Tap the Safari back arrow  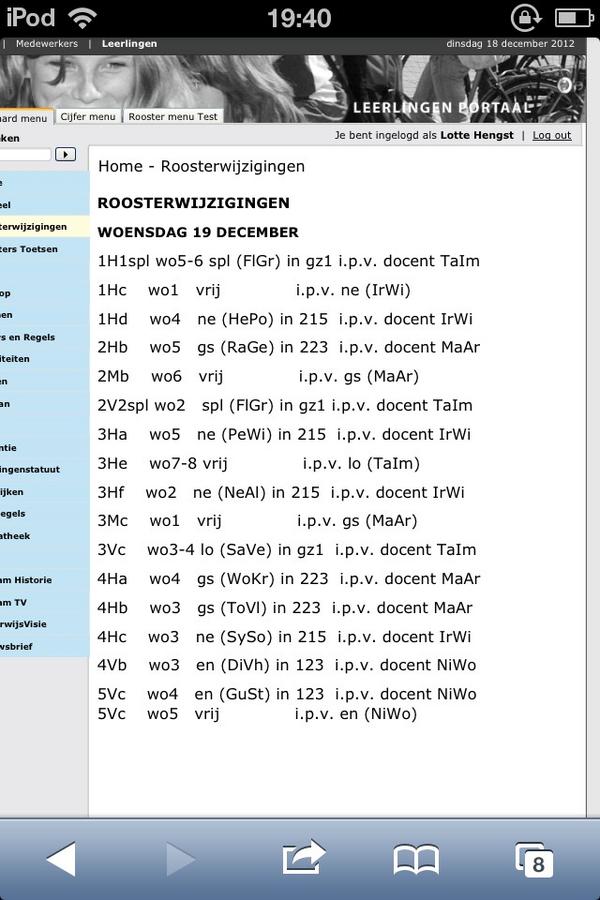[61, 859]
